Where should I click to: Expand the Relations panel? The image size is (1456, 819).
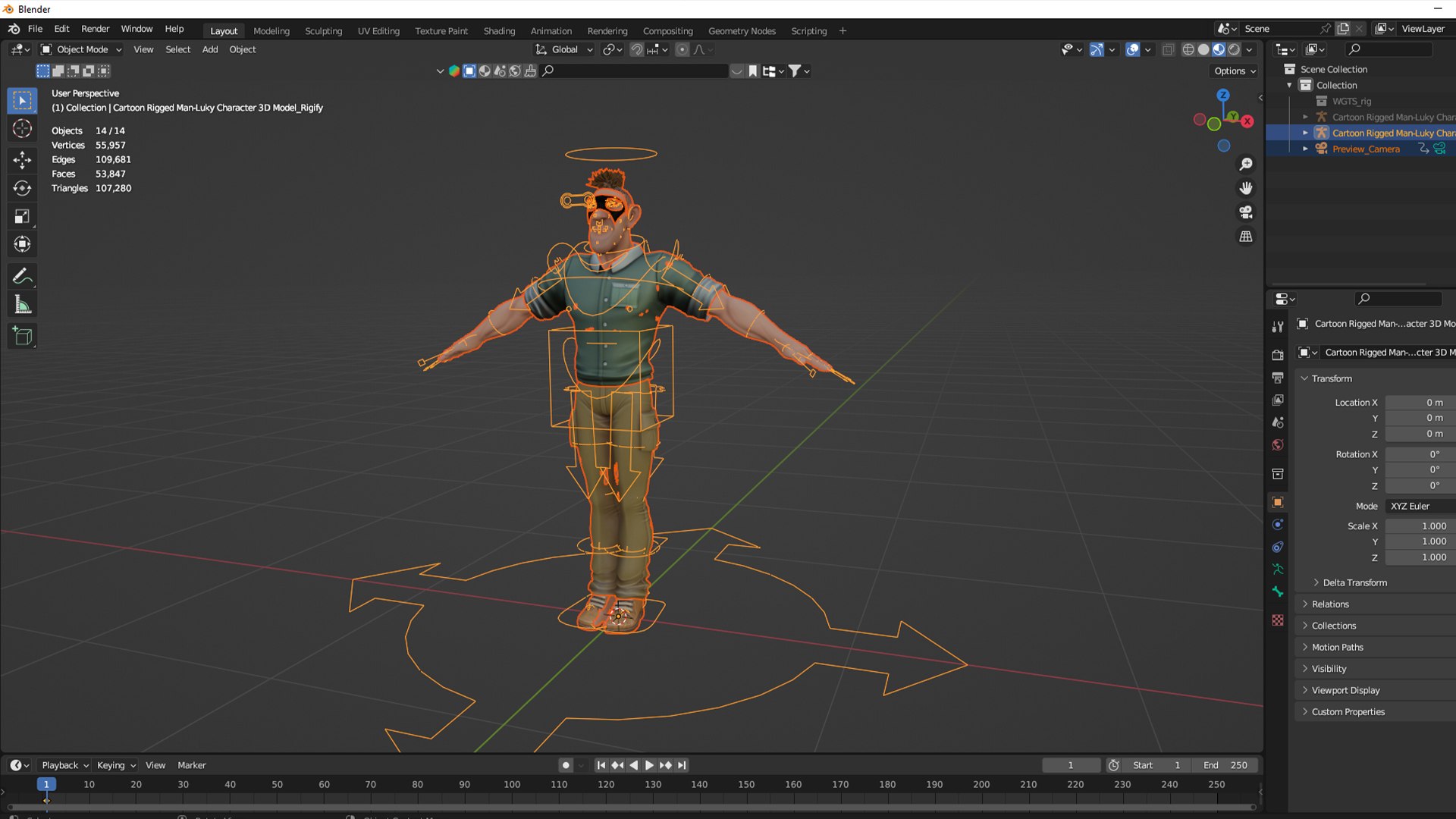click(x=1330, y=604)
